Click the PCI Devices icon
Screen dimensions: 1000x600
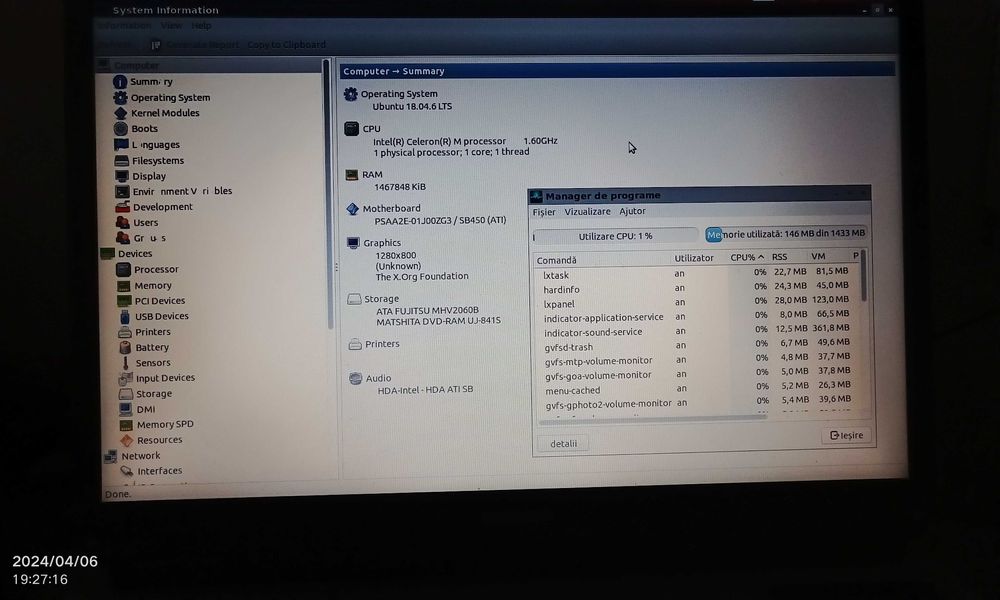(124, 301)
